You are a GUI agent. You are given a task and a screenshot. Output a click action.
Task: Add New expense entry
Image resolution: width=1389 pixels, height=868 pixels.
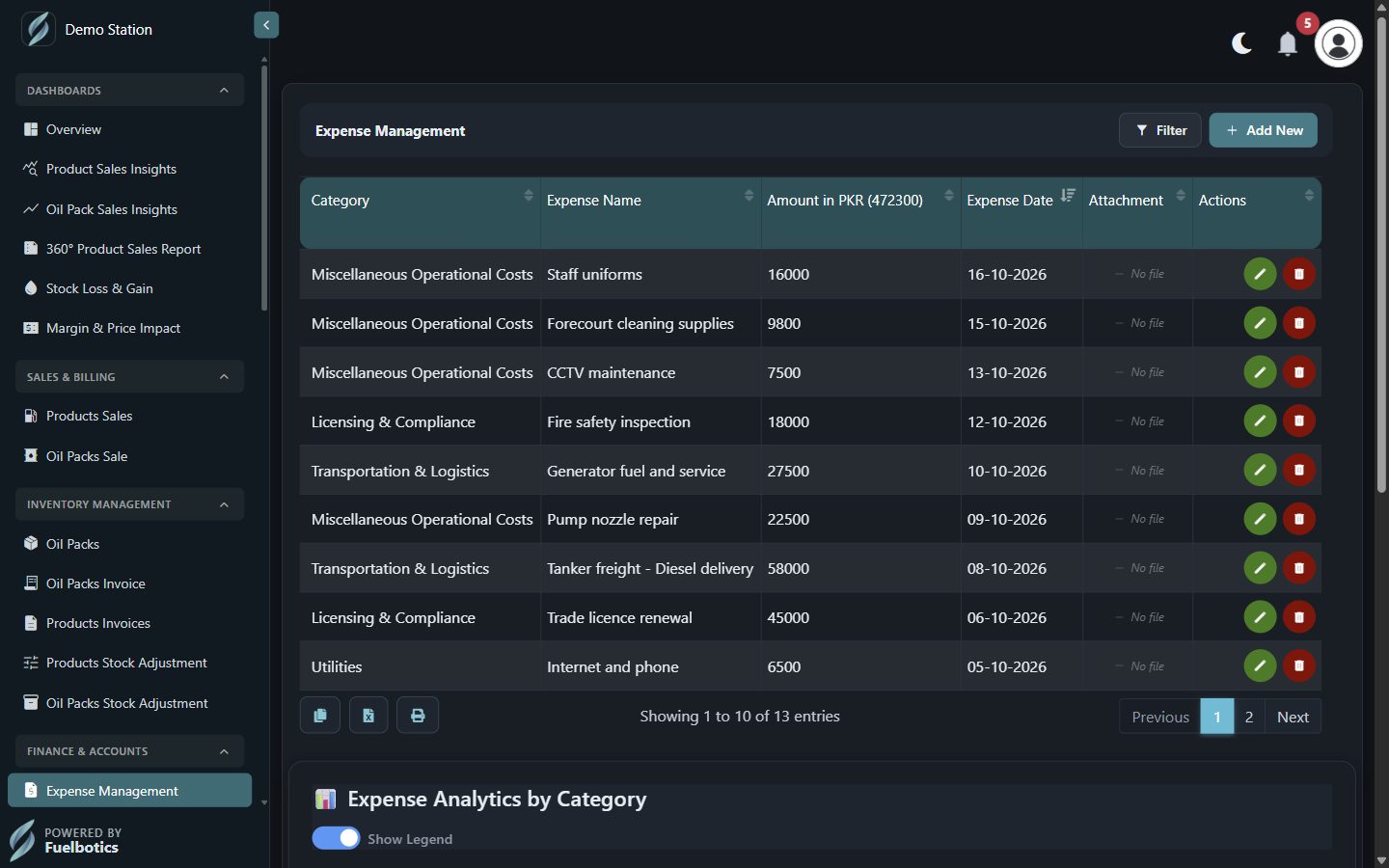point(1264,130)
